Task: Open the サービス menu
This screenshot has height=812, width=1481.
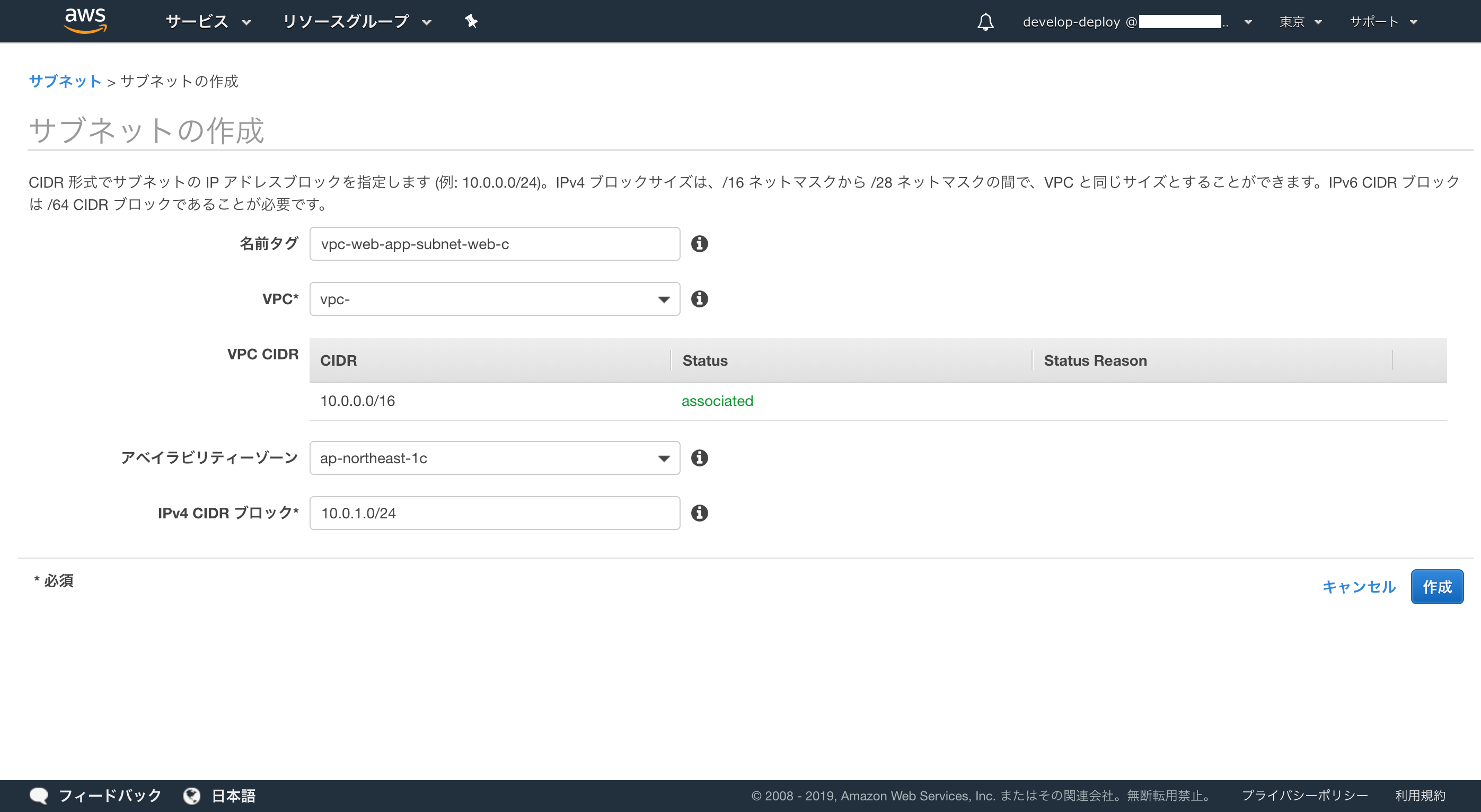Action: pyautogui.click(x=208, y=22)
